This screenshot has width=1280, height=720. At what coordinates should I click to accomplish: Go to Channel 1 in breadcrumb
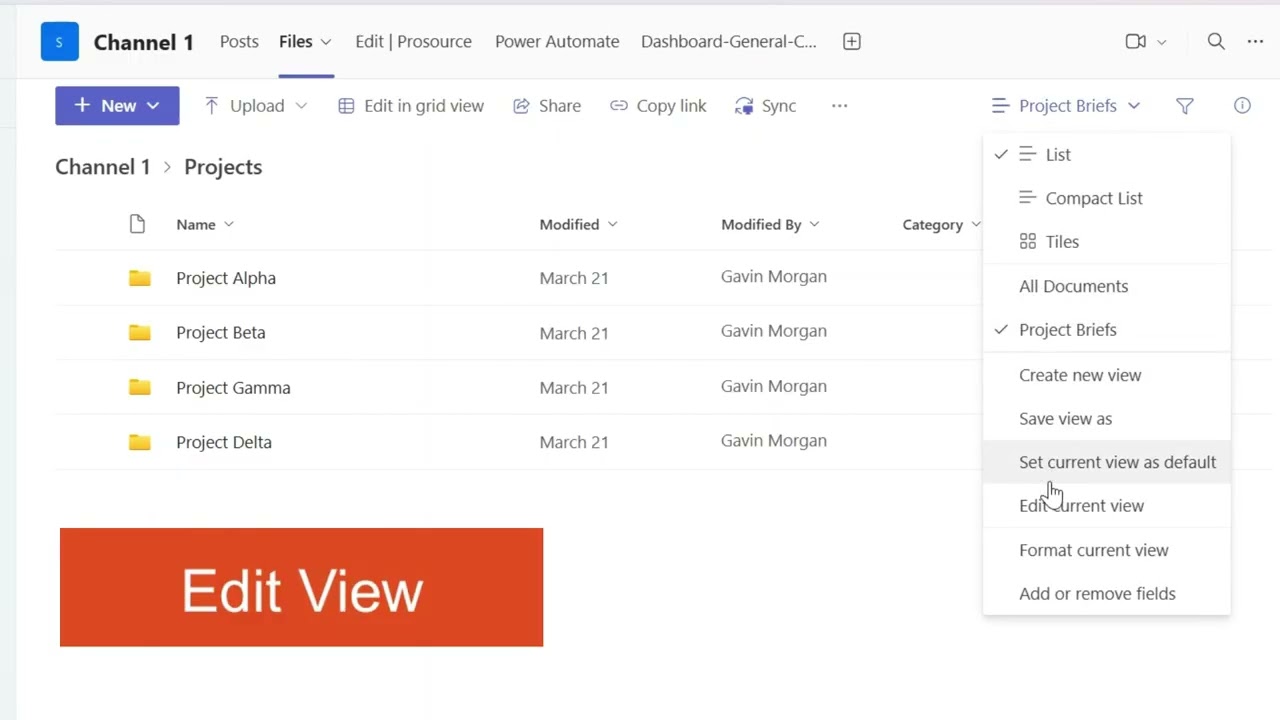[102, 167]
